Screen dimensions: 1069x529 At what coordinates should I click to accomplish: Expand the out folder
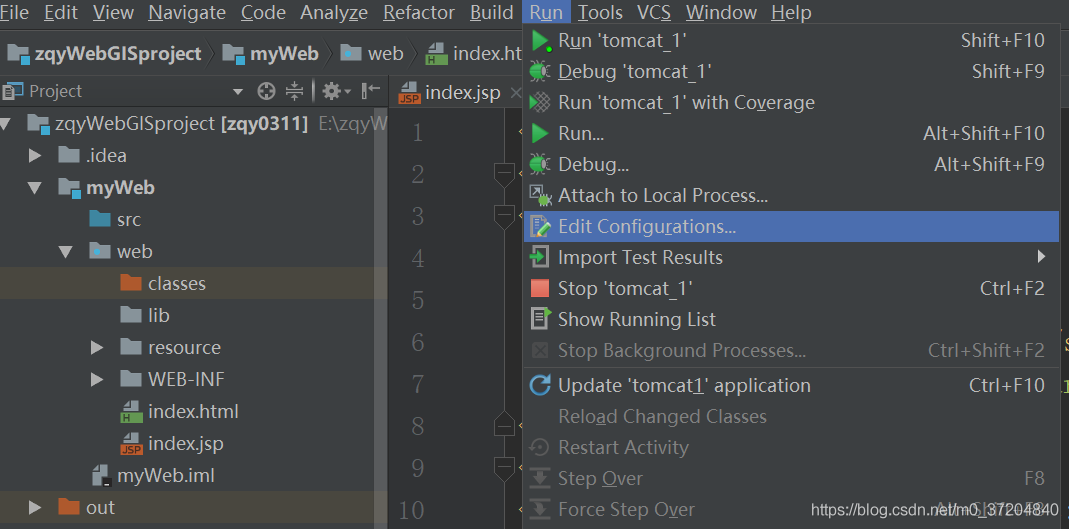pos(35,508)
